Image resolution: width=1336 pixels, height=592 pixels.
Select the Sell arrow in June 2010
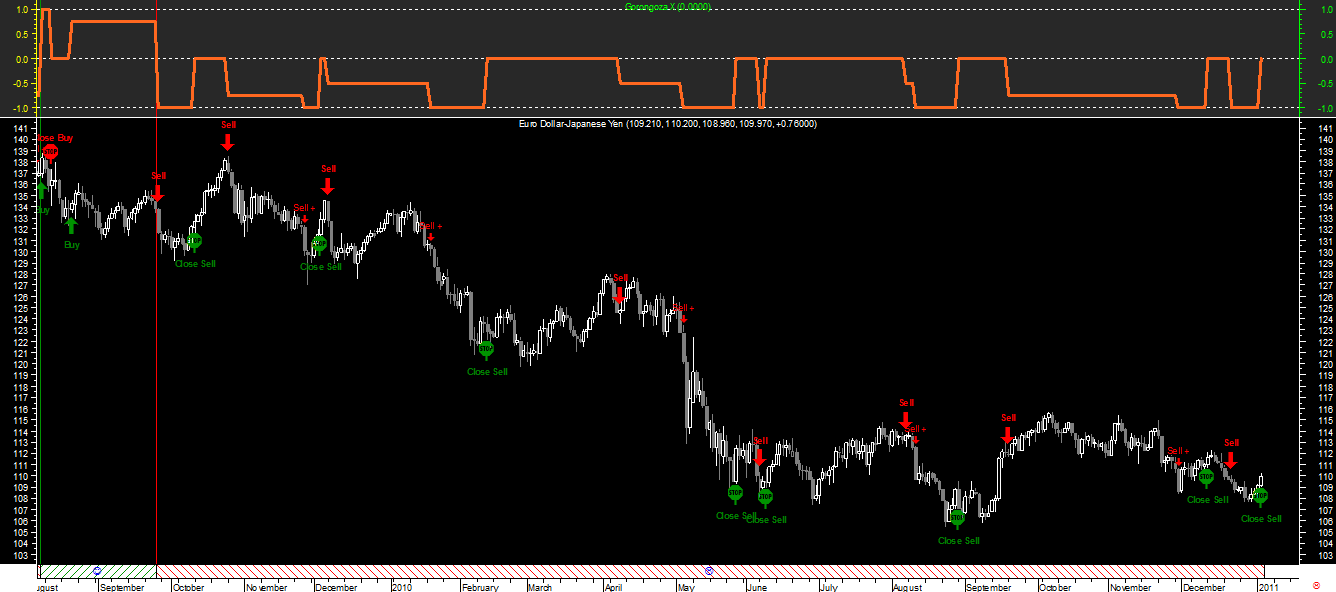click(x=759, y=457)
